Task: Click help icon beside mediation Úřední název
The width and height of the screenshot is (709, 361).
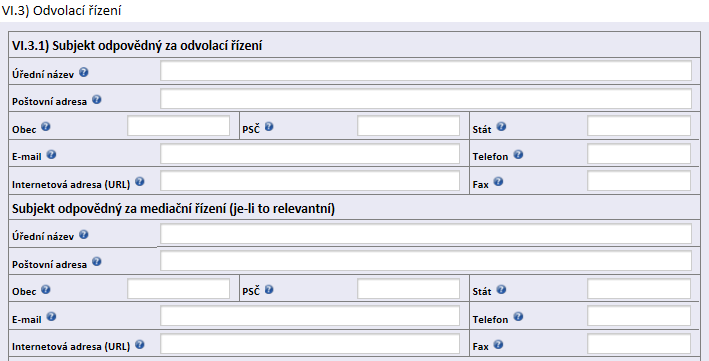Action: pyautogui.click(x=84, y=234)
